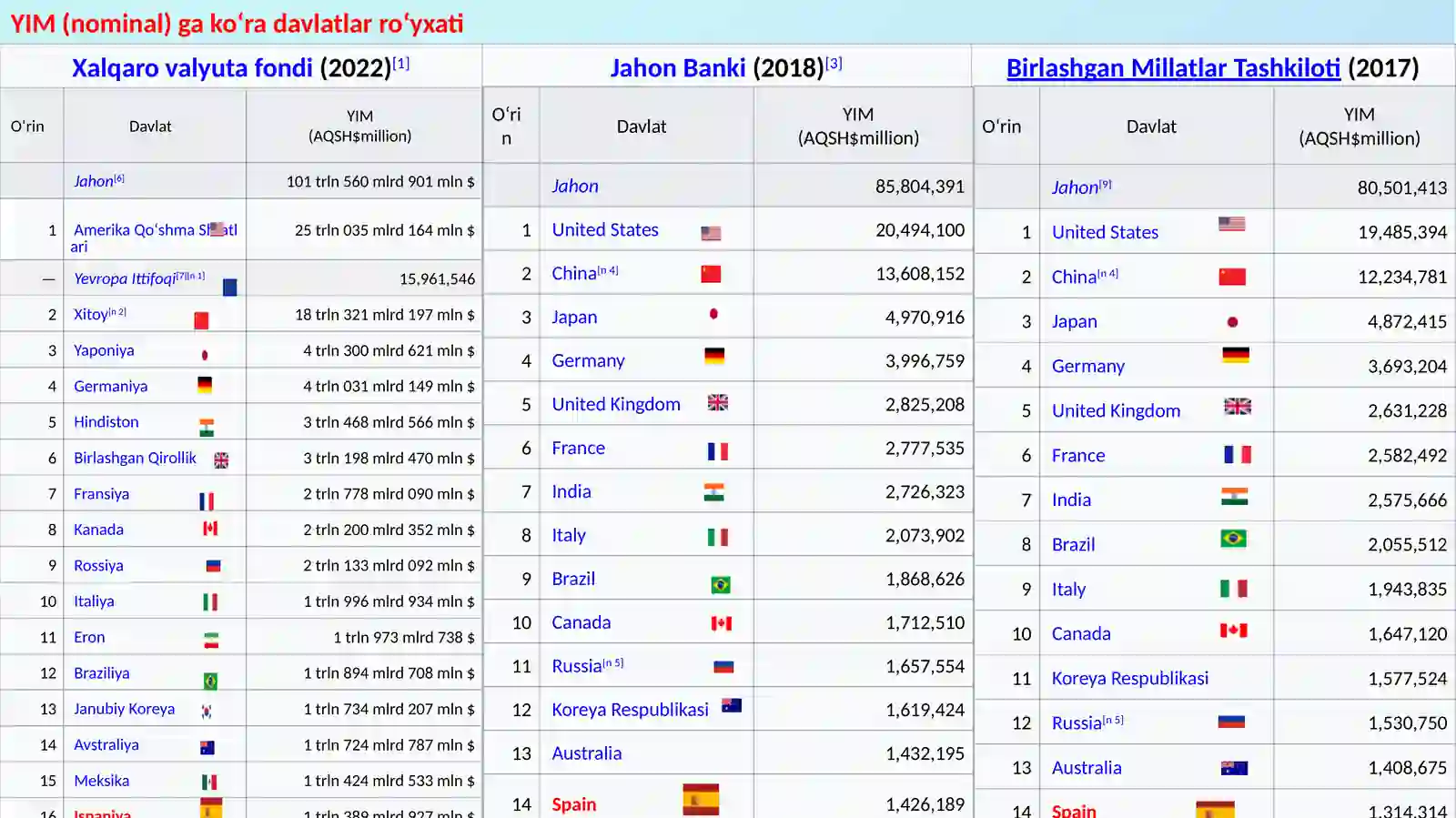Screen dimensions: 1456x818
Task: Open Koreya Respublikasi link in the 2017 table
Action: click(1130, 678)
